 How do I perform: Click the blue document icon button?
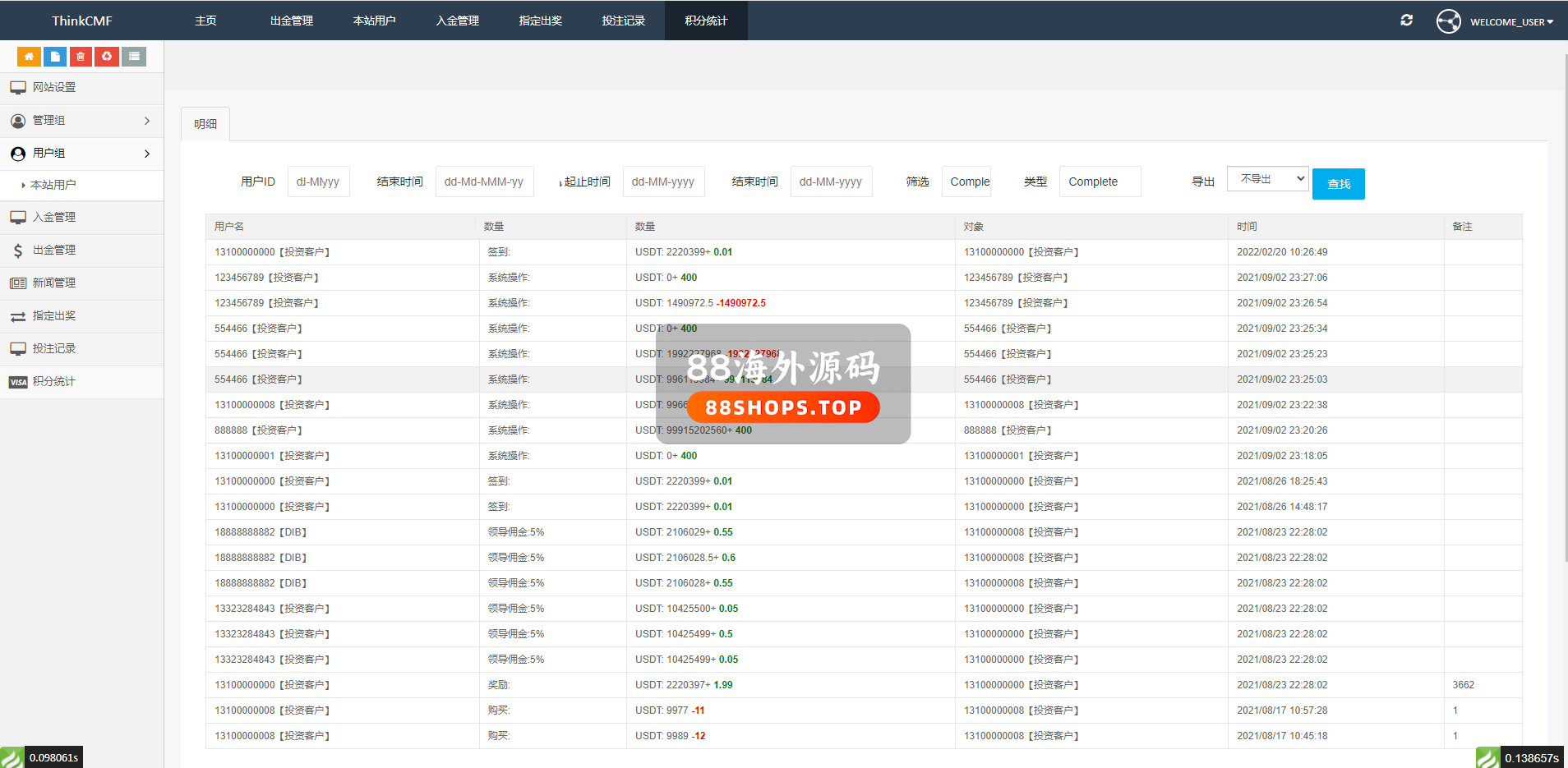tap(55, 57)
